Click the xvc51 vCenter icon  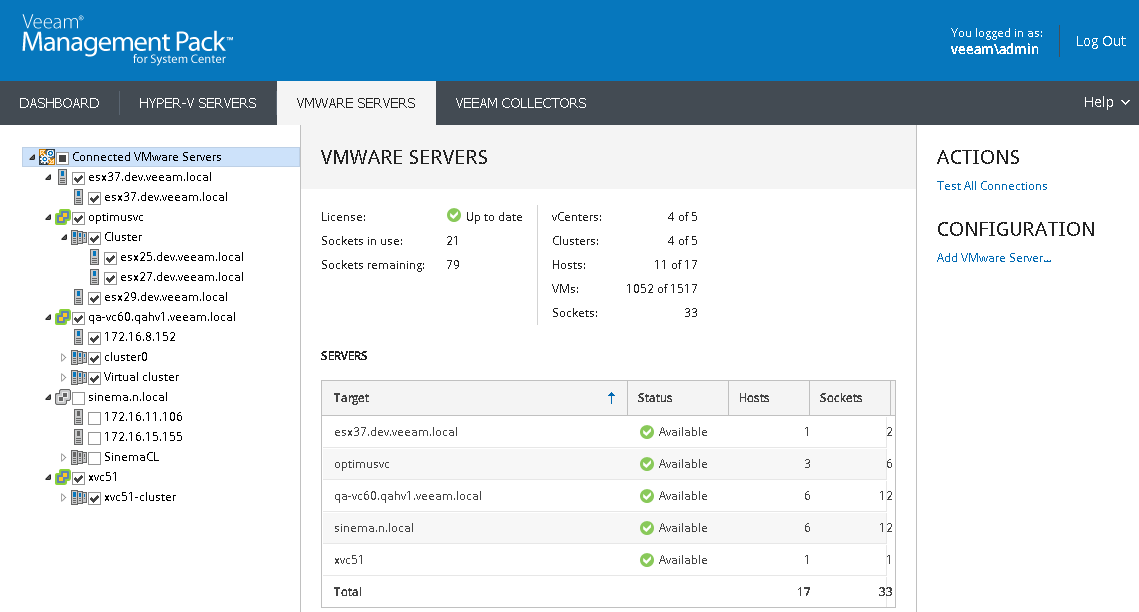pos(62,477)
